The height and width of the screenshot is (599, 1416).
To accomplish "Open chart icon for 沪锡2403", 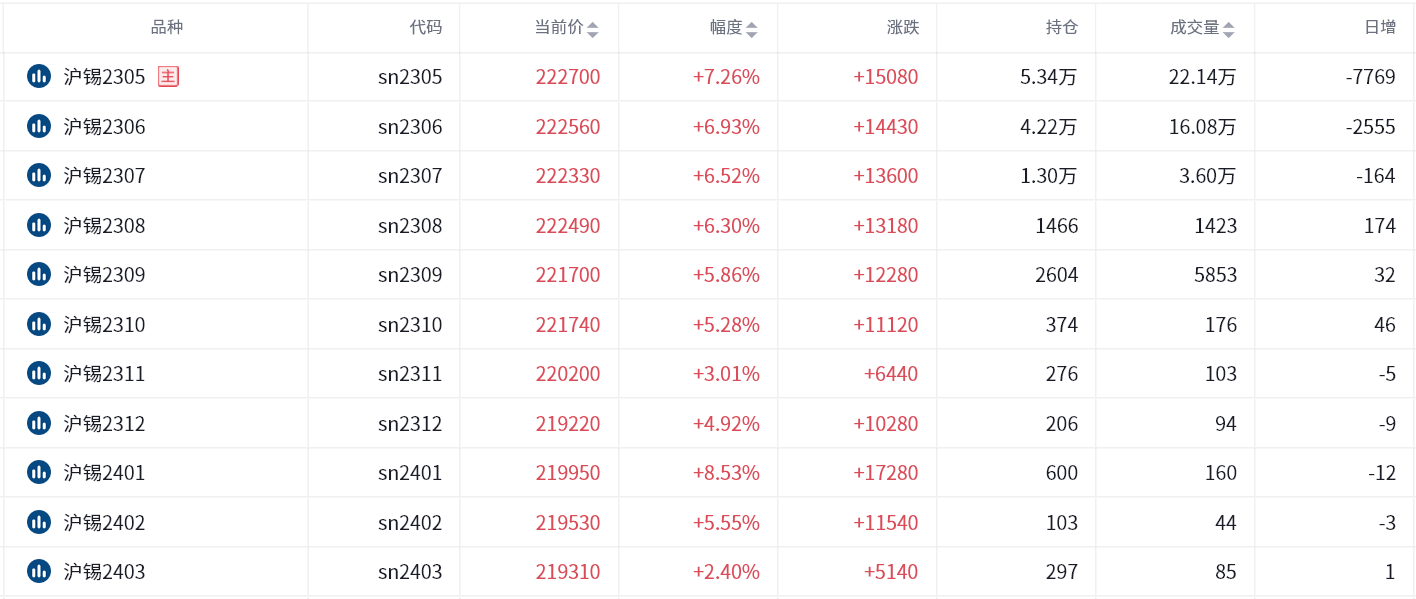I will click(x=39, y=571).
